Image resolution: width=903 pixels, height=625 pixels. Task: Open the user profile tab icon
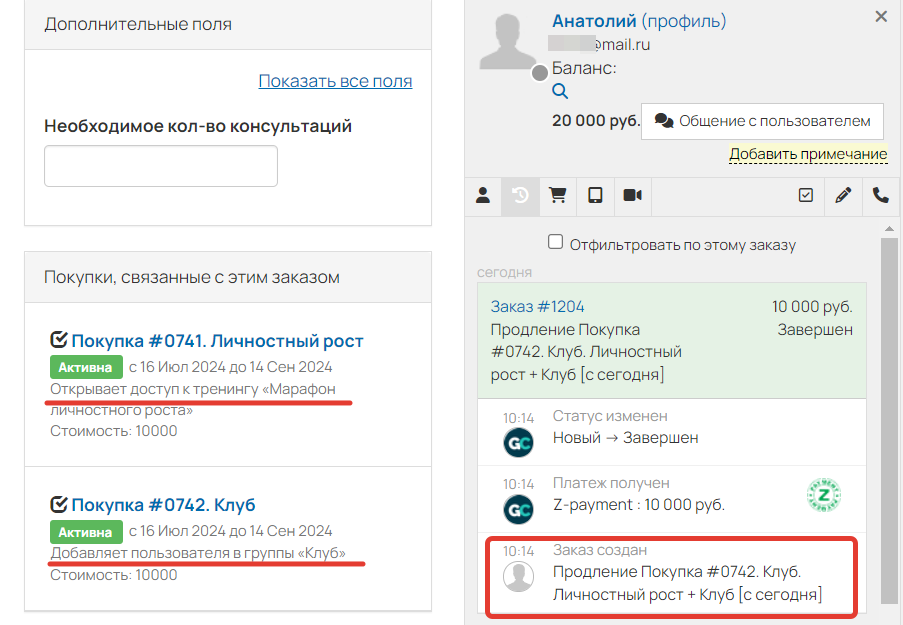(483, 196)
